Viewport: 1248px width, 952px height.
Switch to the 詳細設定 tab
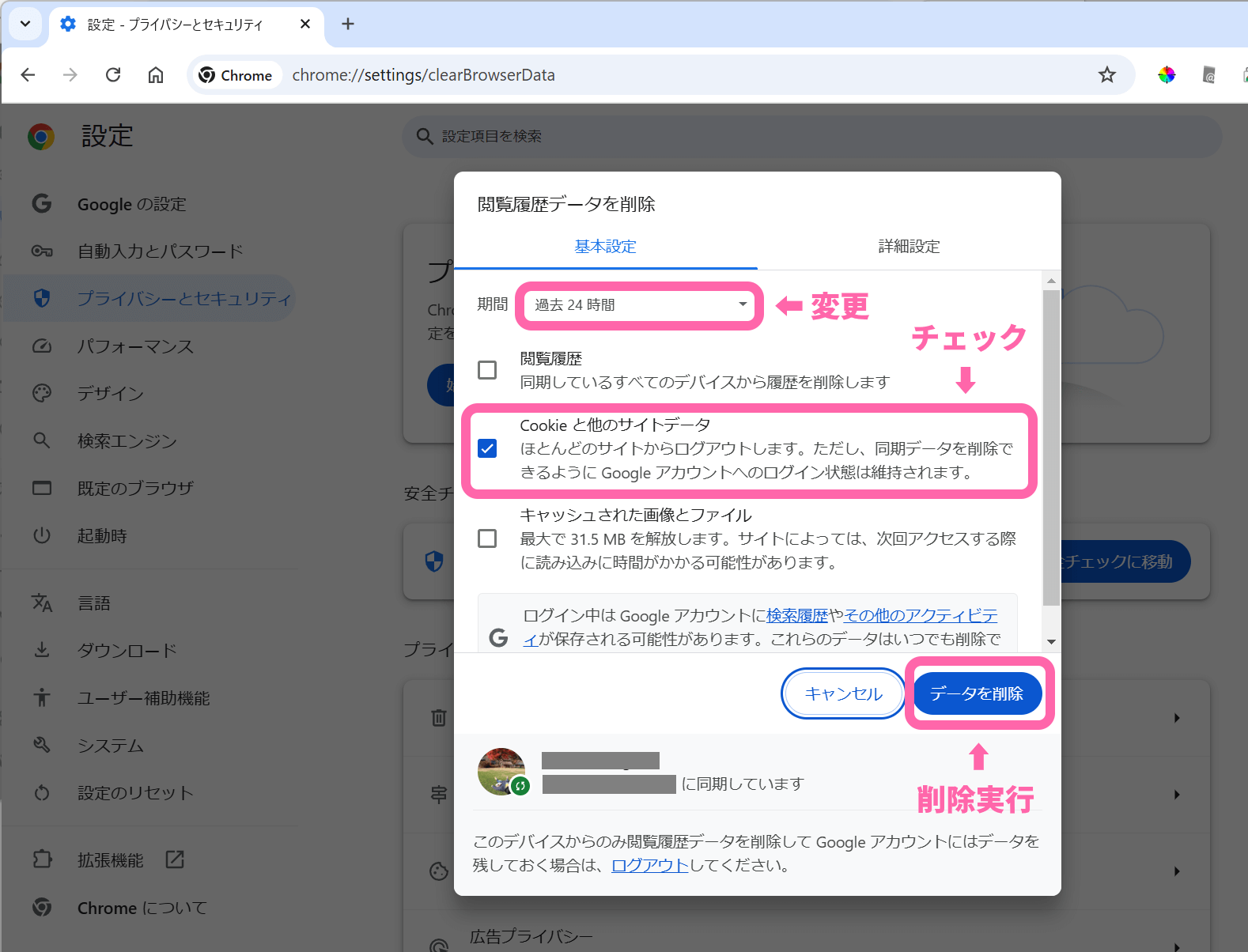[x=909, y=247]
